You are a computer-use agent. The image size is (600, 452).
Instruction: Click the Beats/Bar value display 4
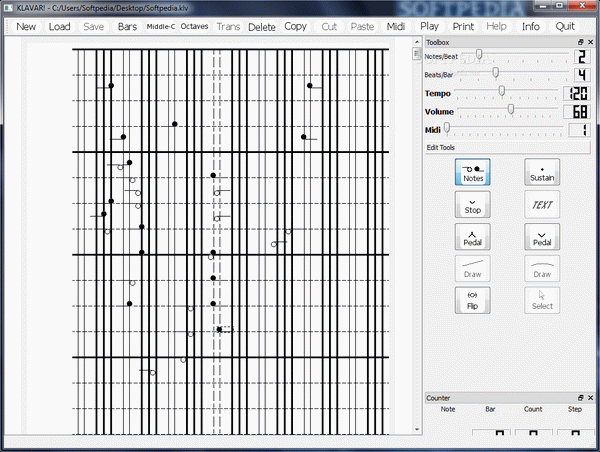coord(582,75)
